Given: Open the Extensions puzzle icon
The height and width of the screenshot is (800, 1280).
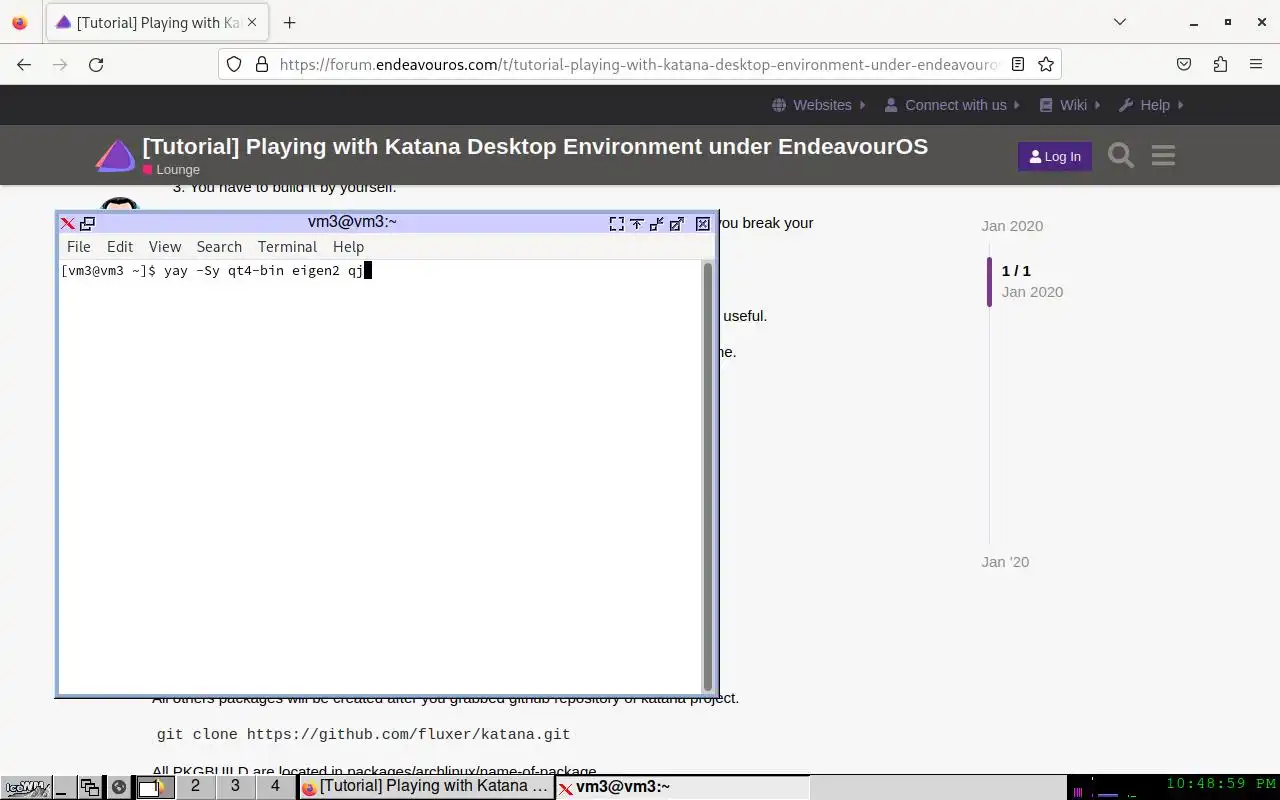Looking at the screenshot, I should pos(1220,64).
